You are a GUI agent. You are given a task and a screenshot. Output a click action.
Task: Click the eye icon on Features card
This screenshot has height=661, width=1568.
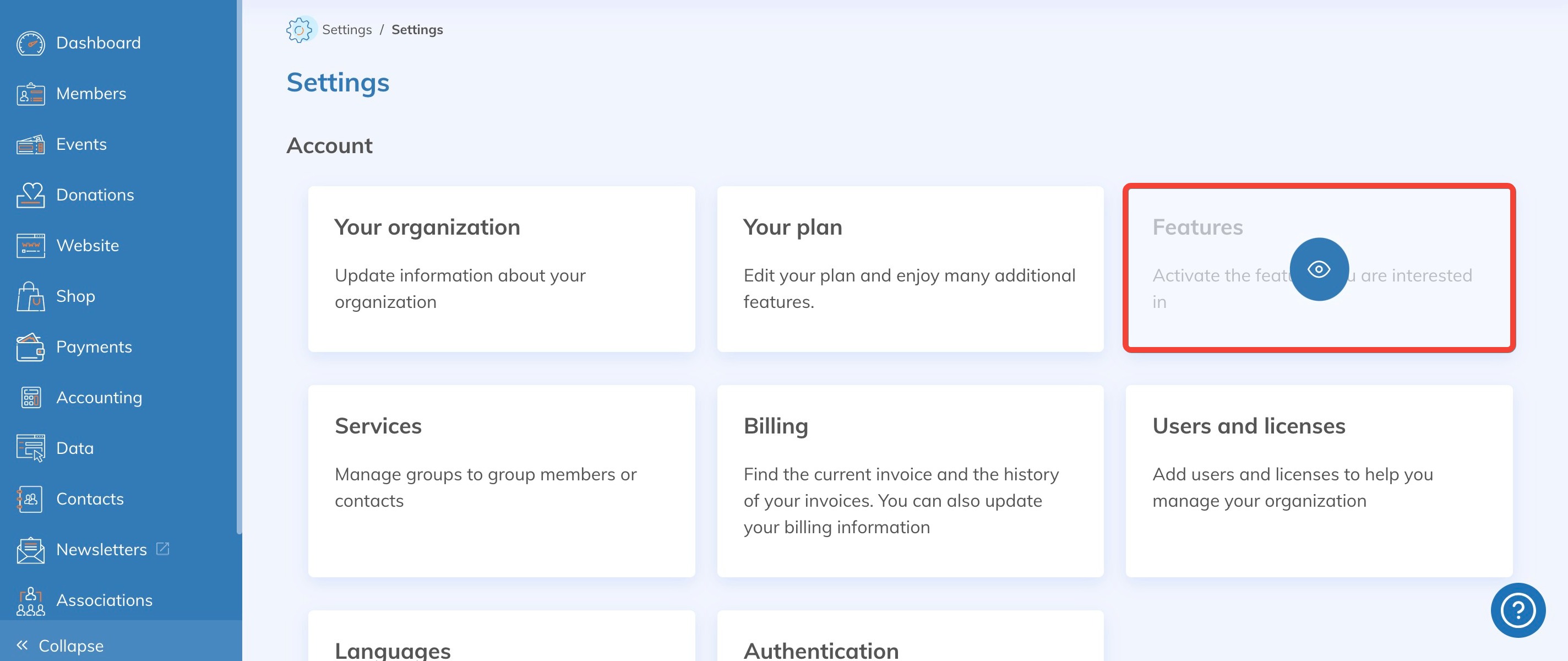1319,269
